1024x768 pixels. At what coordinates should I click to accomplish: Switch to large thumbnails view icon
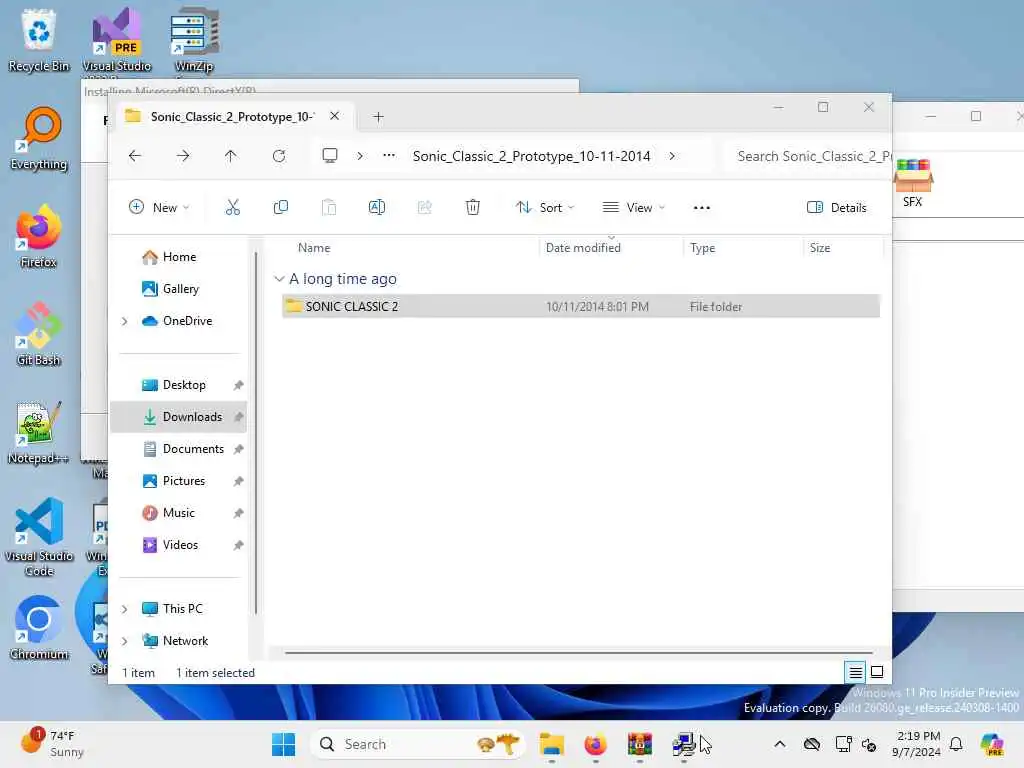pos(877,671)
